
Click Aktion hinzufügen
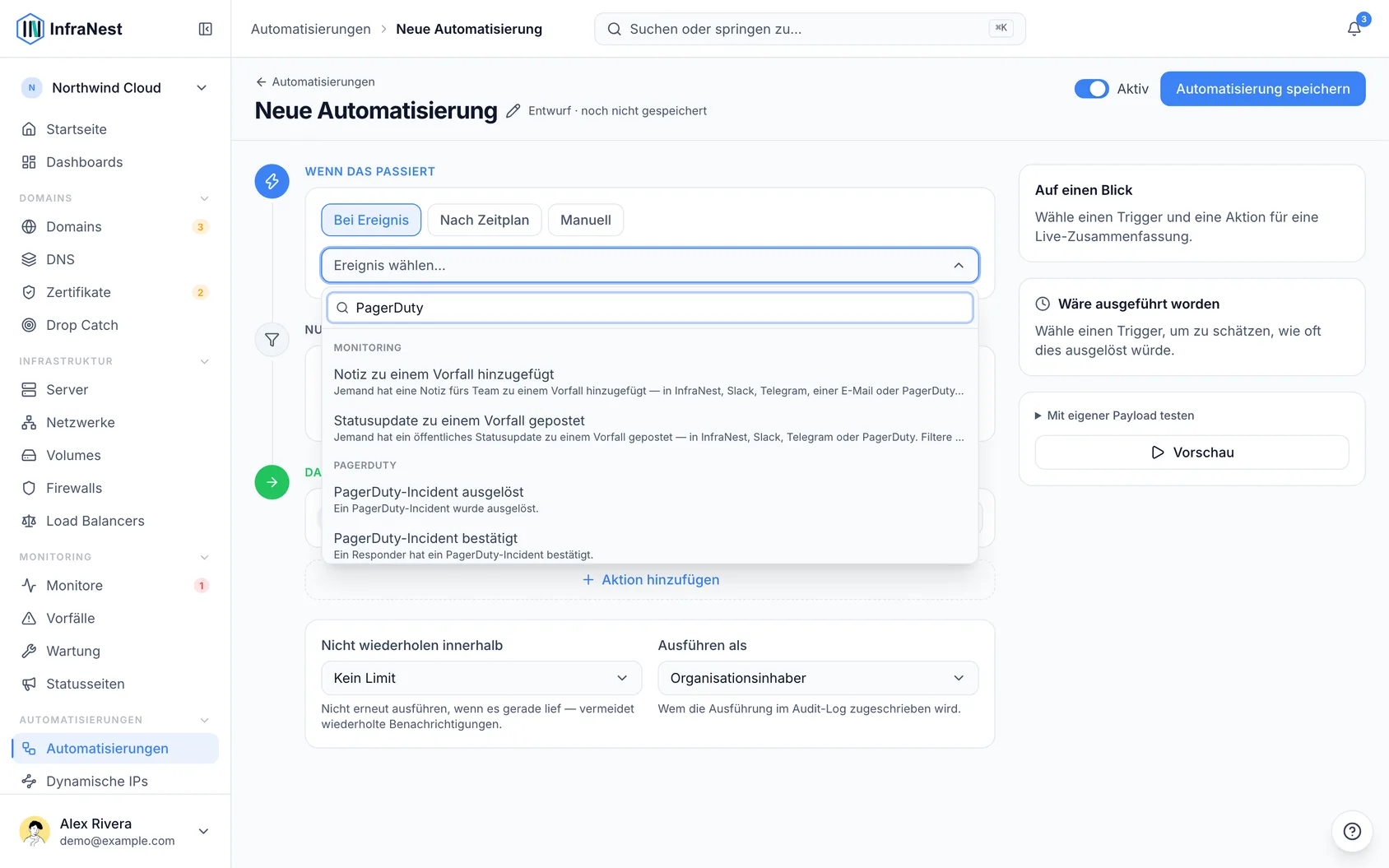pos(650,580)
